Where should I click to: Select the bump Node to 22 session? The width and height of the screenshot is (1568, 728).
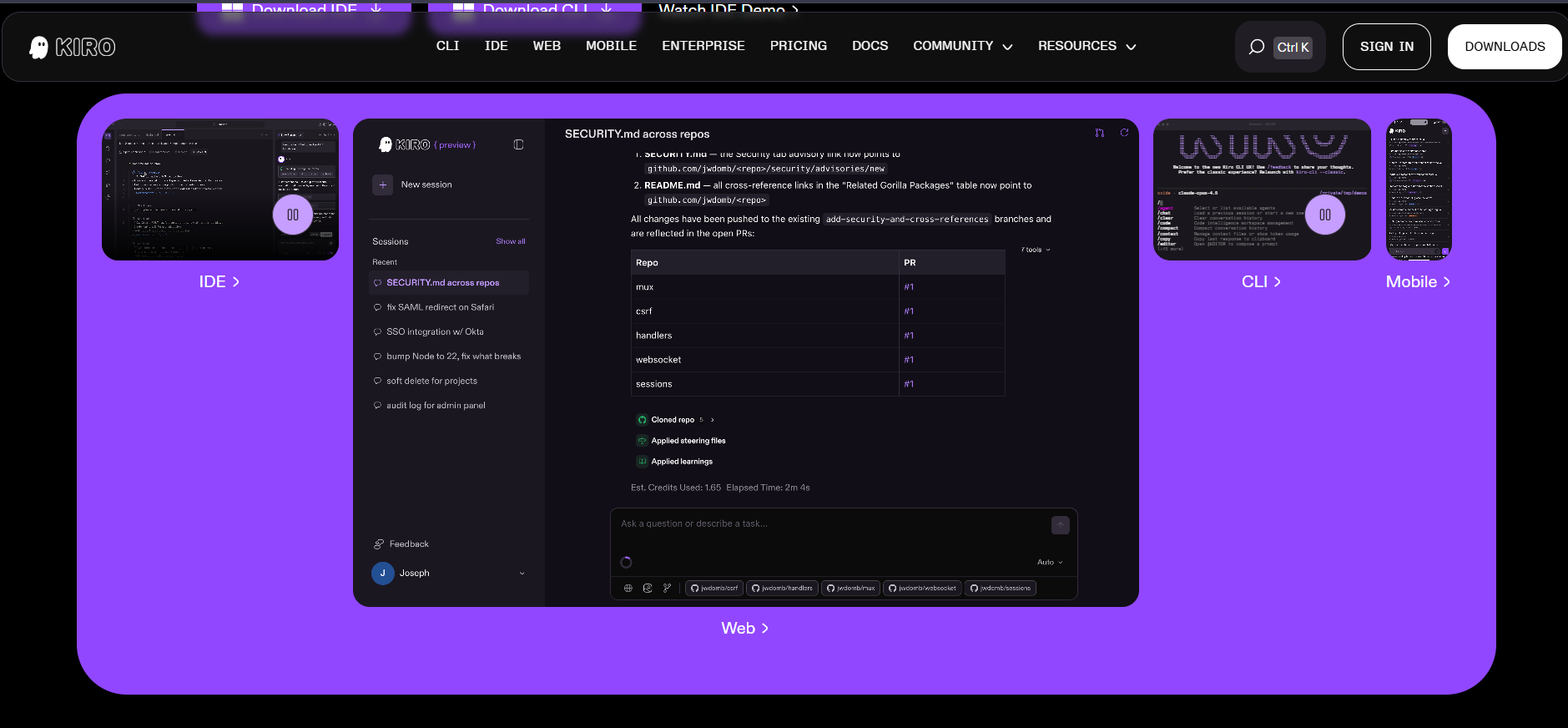(x=449, y=356)
